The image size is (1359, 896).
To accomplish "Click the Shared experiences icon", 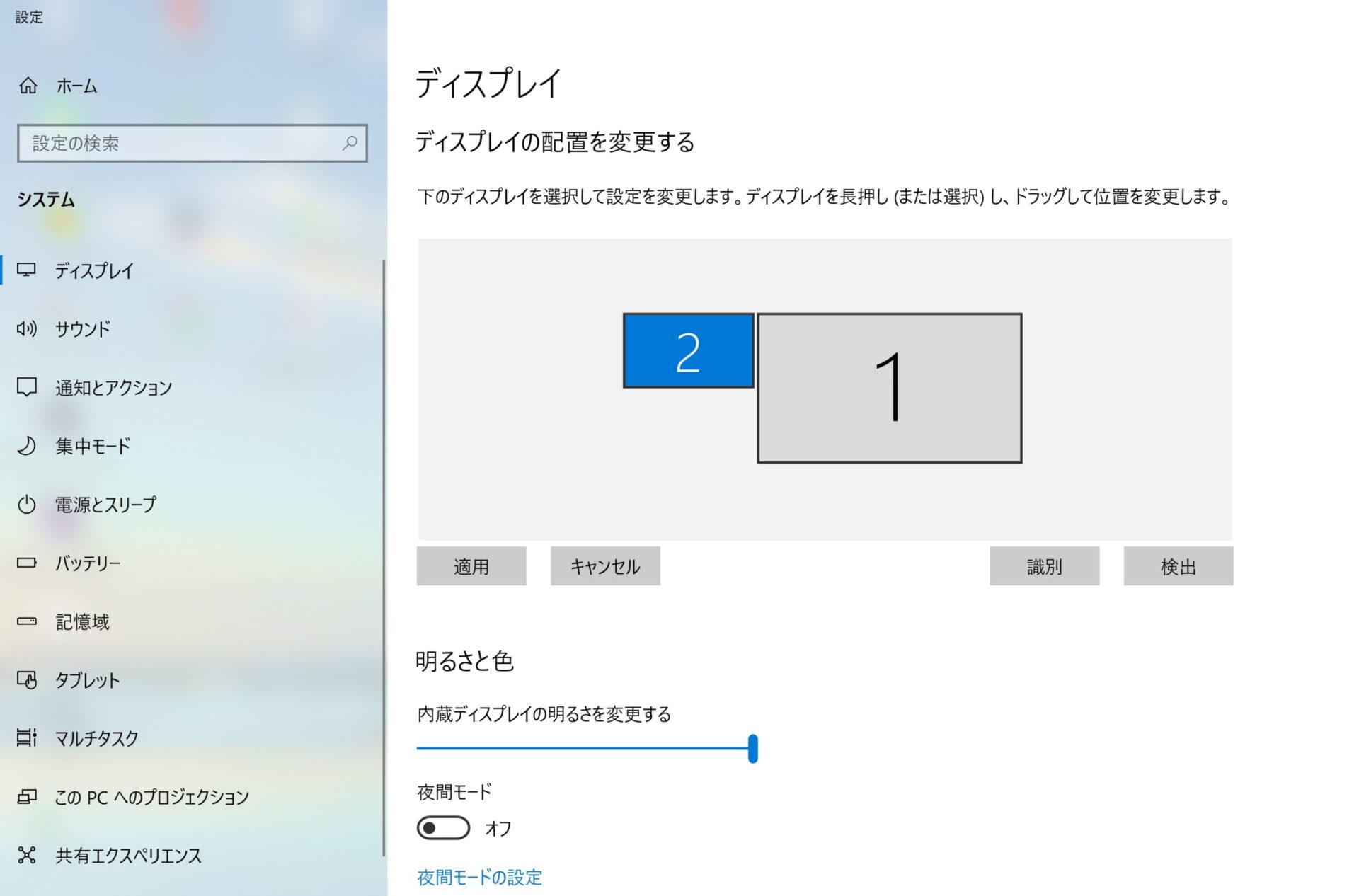I will point(27,855).
